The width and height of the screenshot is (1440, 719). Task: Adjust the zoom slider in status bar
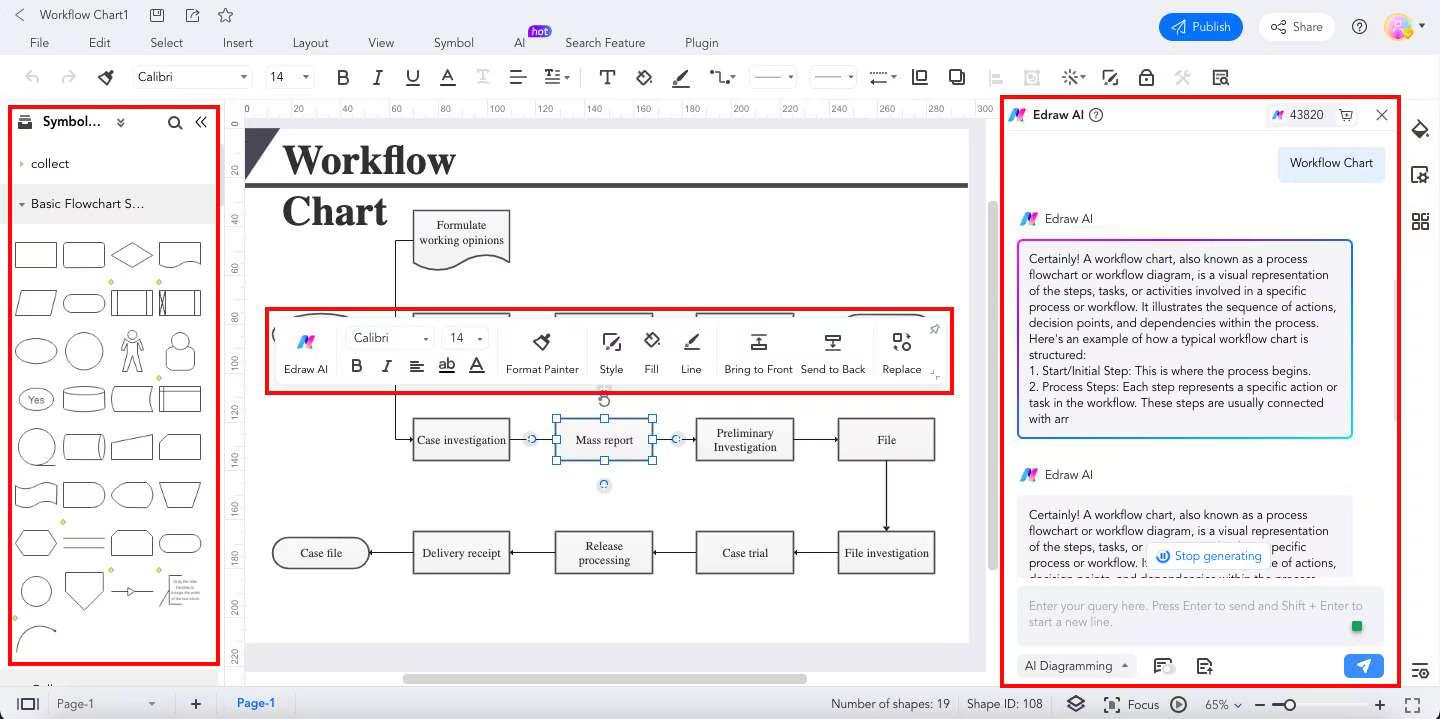click(1290, 705)
